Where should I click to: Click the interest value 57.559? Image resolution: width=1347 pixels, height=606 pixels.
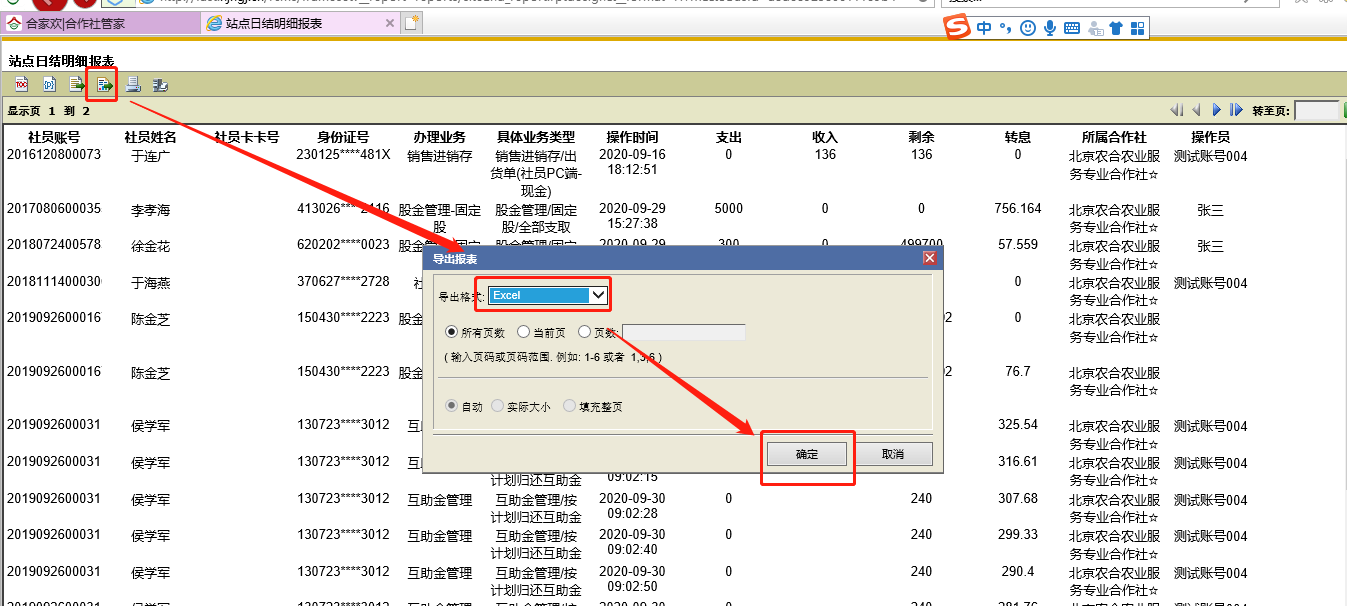point(1018,245)
